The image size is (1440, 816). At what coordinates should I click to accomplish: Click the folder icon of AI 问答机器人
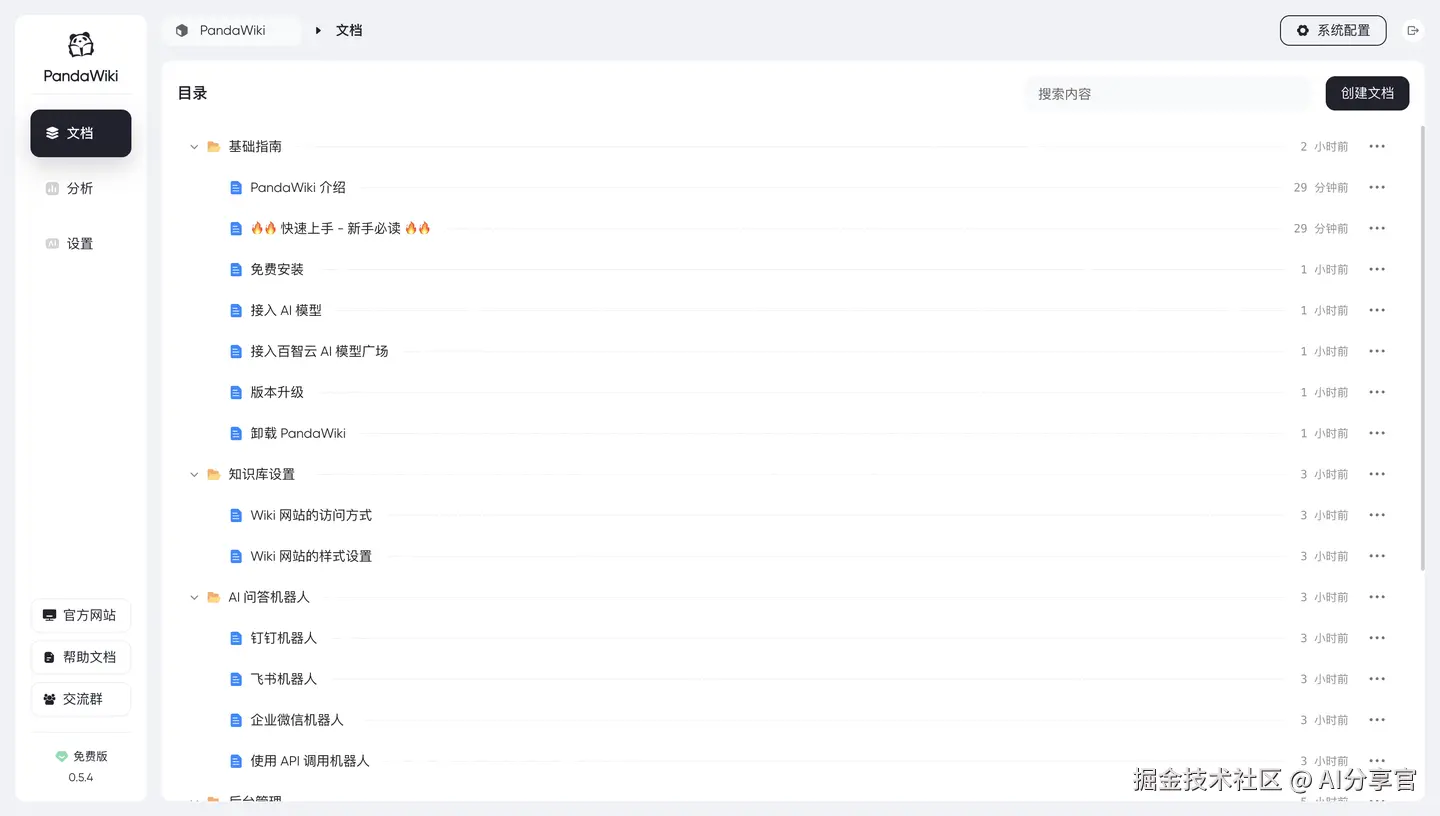213,598
